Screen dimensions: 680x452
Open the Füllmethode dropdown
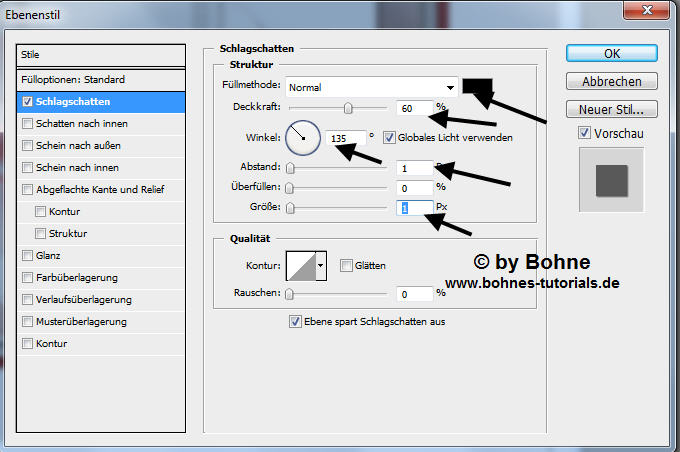(372, 87)
